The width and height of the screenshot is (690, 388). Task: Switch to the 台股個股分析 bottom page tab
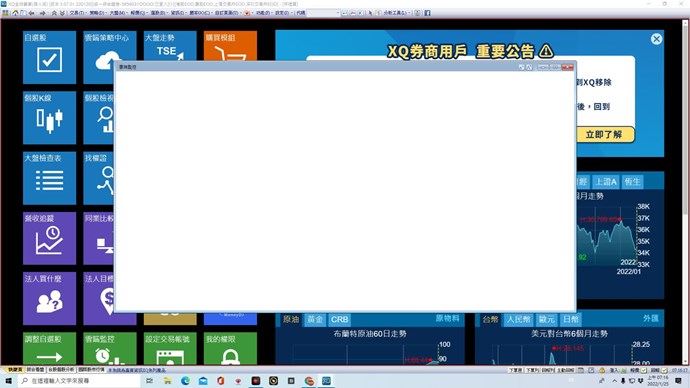click(x=61, y=370)
